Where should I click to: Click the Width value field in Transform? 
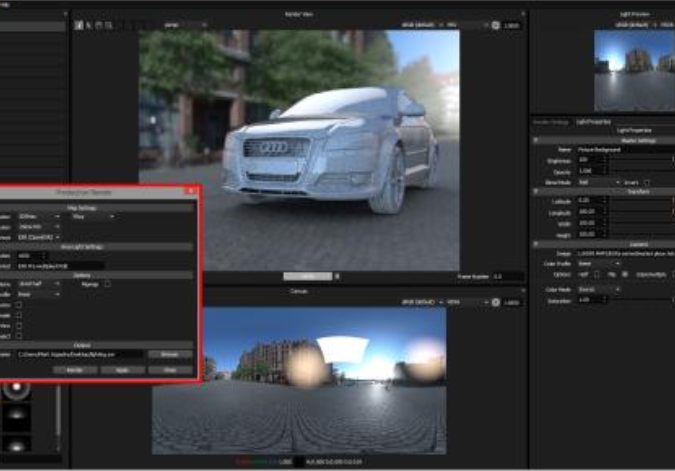pyautogui.click(x=592, y=223)
